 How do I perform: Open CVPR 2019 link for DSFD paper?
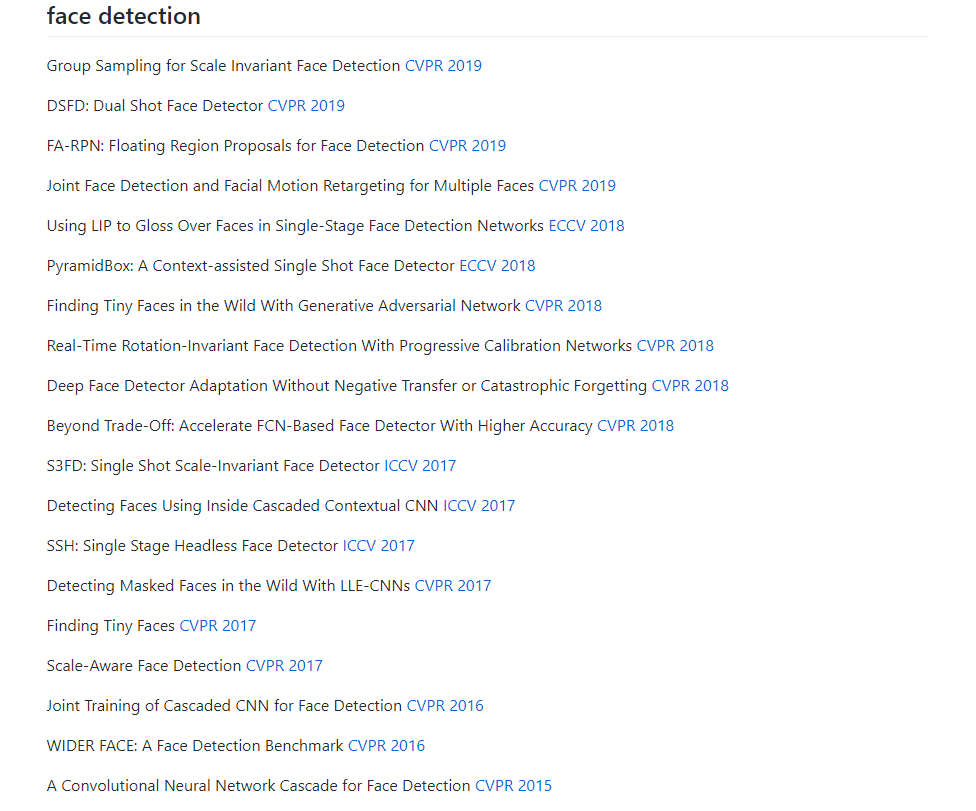point(306,106)
